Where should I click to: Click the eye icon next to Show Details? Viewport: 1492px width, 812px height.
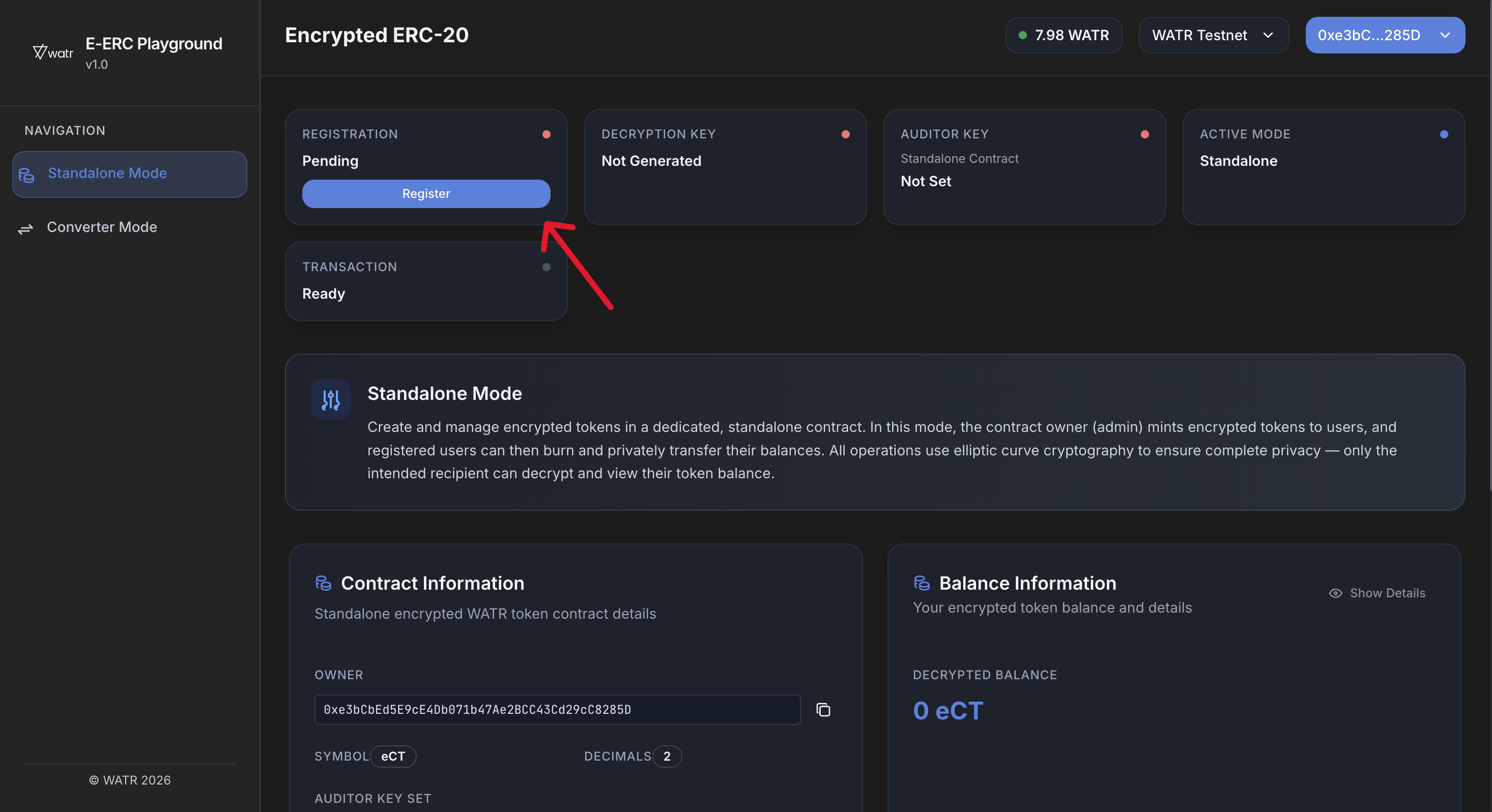(1336, 593)
